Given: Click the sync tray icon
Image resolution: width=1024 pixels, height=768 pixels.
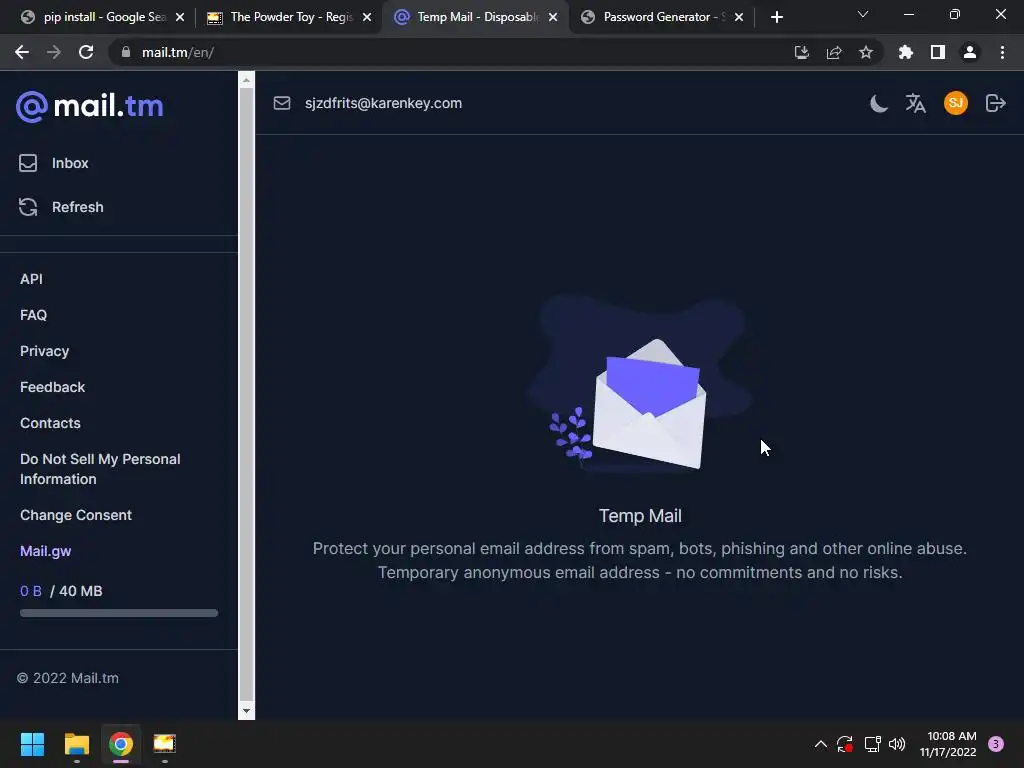Looking at the screenshot, I should pyautogui.click(x=845, y=744).
